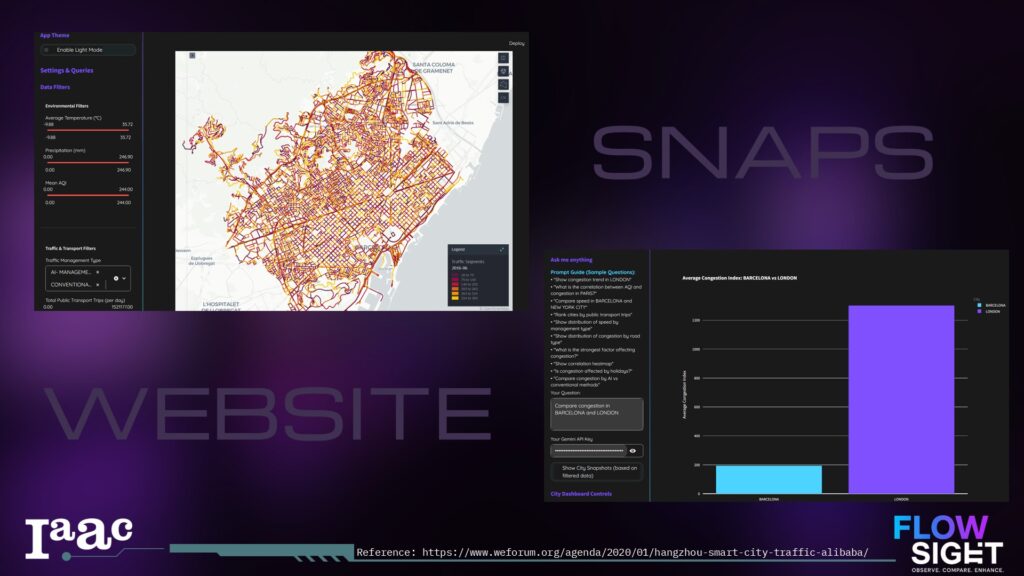Viewport: 1024px width, 576px height.
Task: Focus the Gemini API Key field
Action: pyautogui.click(x=589, y=451)
